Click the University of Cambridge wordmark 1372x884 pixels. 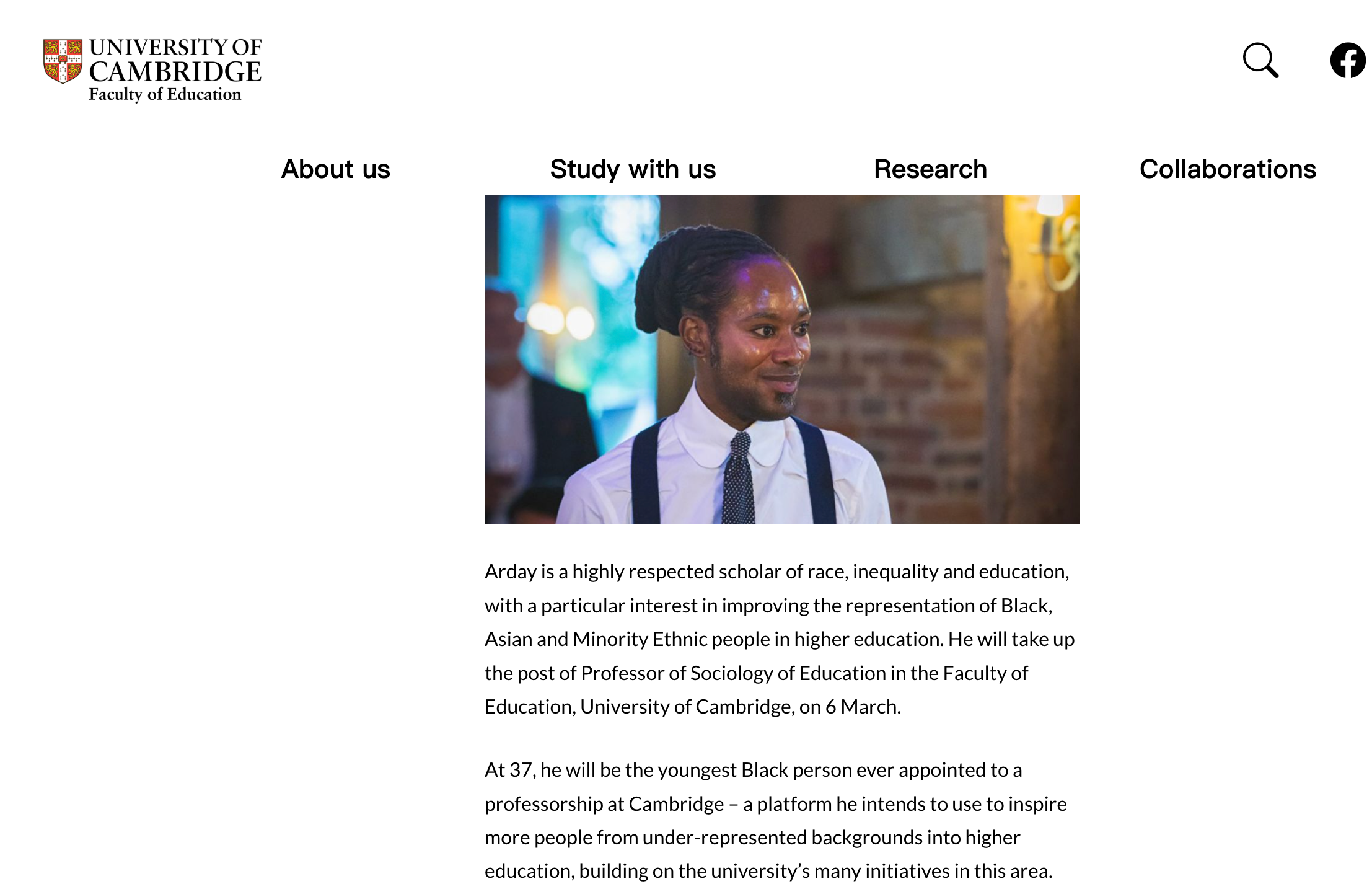pos(175,60)
